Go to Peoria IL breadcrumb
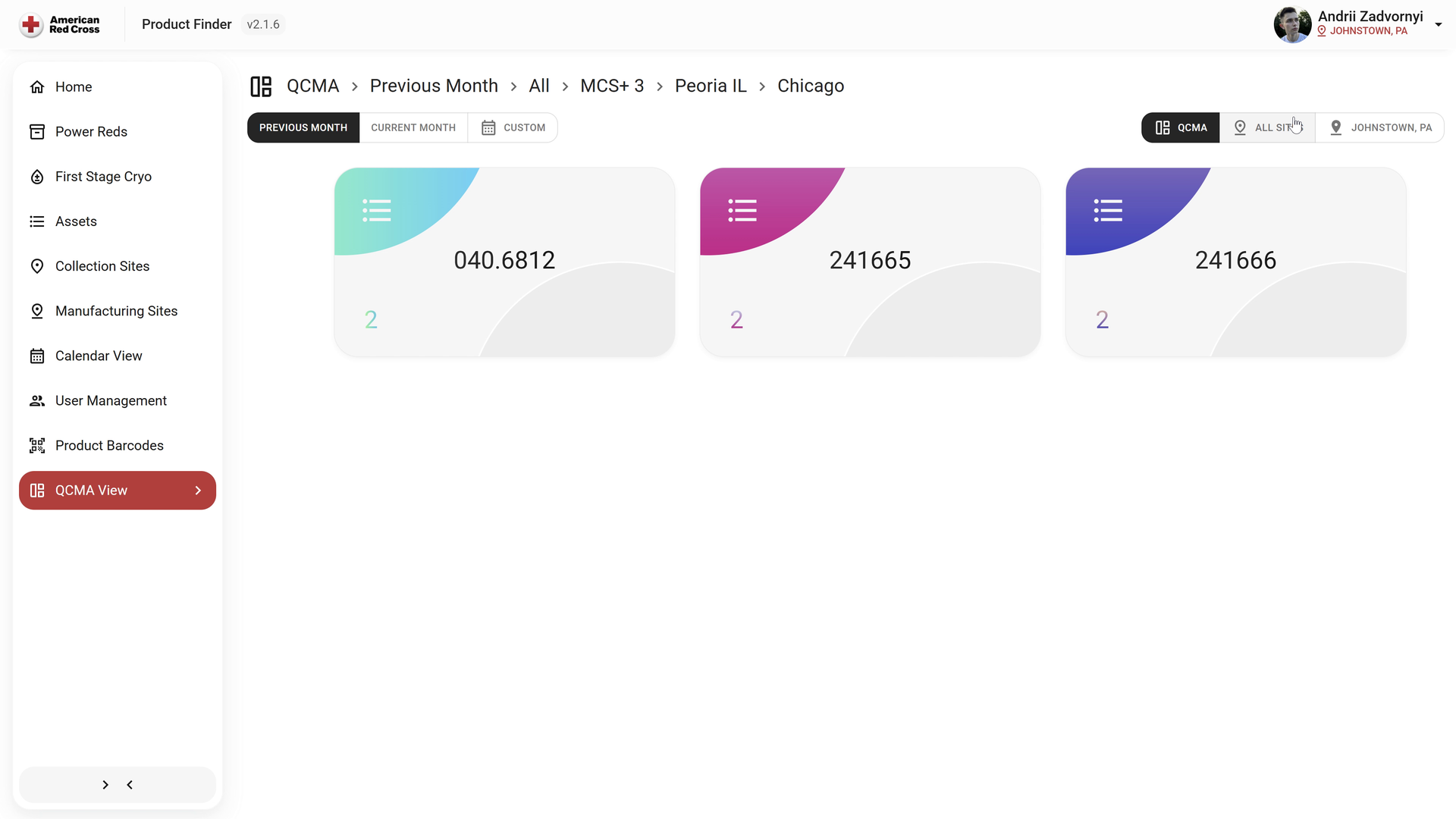The image size is (1456, 819). pos(711,86)
